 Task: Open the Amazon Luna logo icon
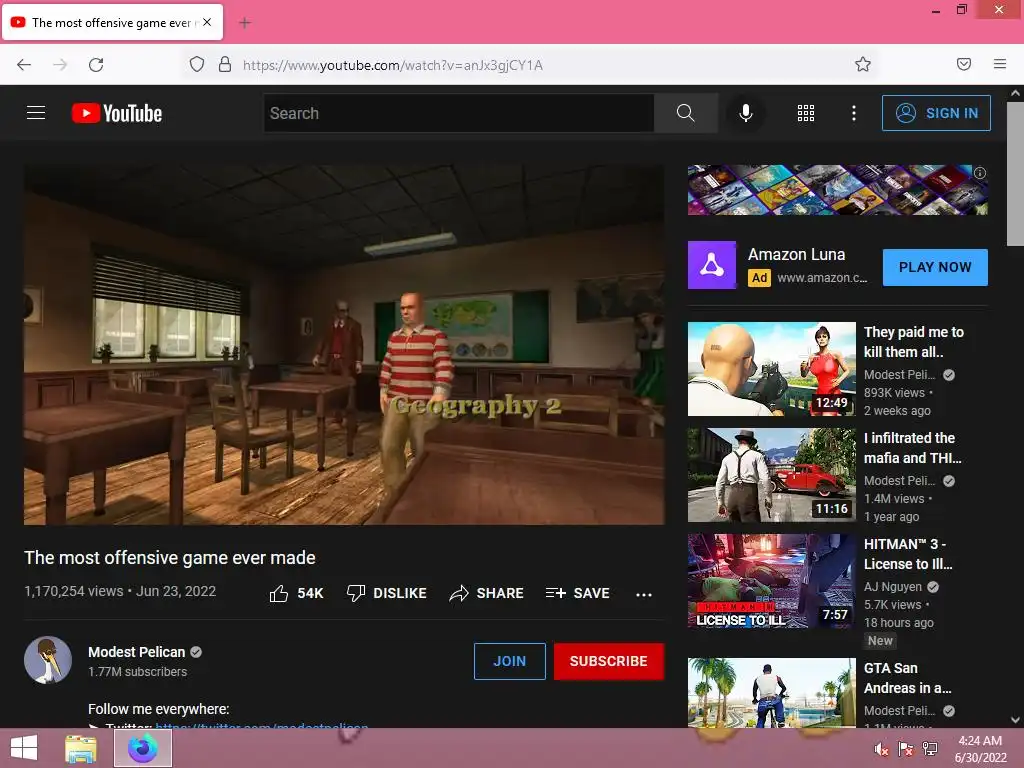[x=712, y=265]
